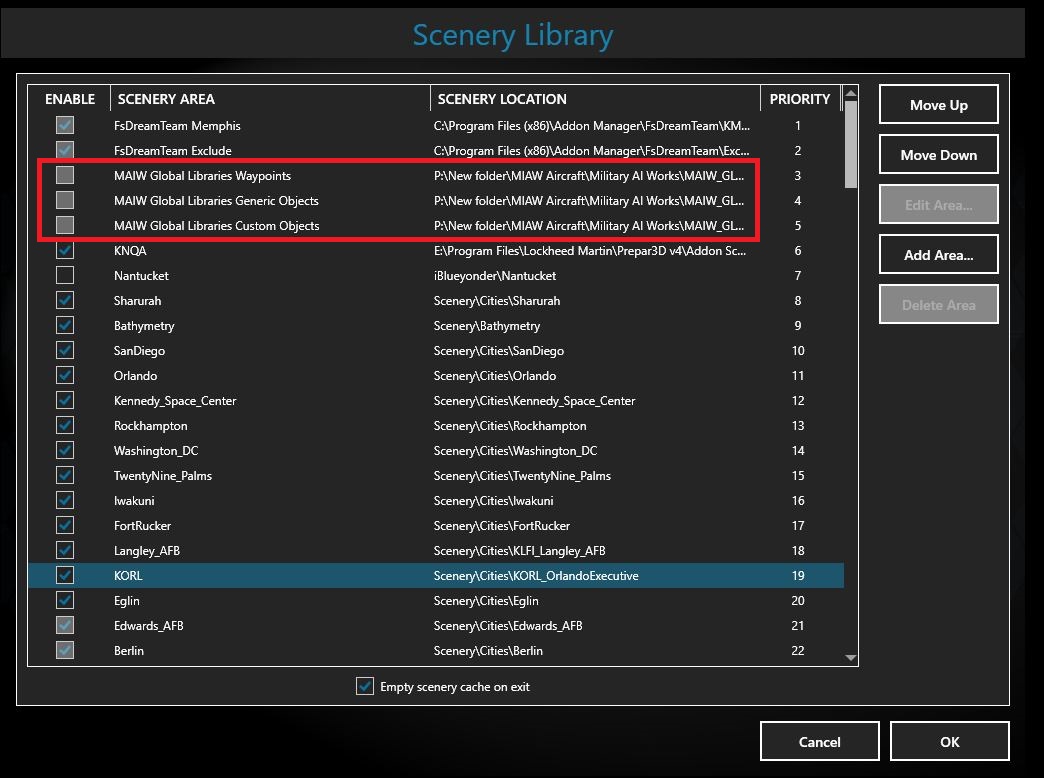Image resolution: width=1044 pixels, height=778 pixels.
Task: Select the Sharurah scenery area name
Action: (x=137, y=300)
